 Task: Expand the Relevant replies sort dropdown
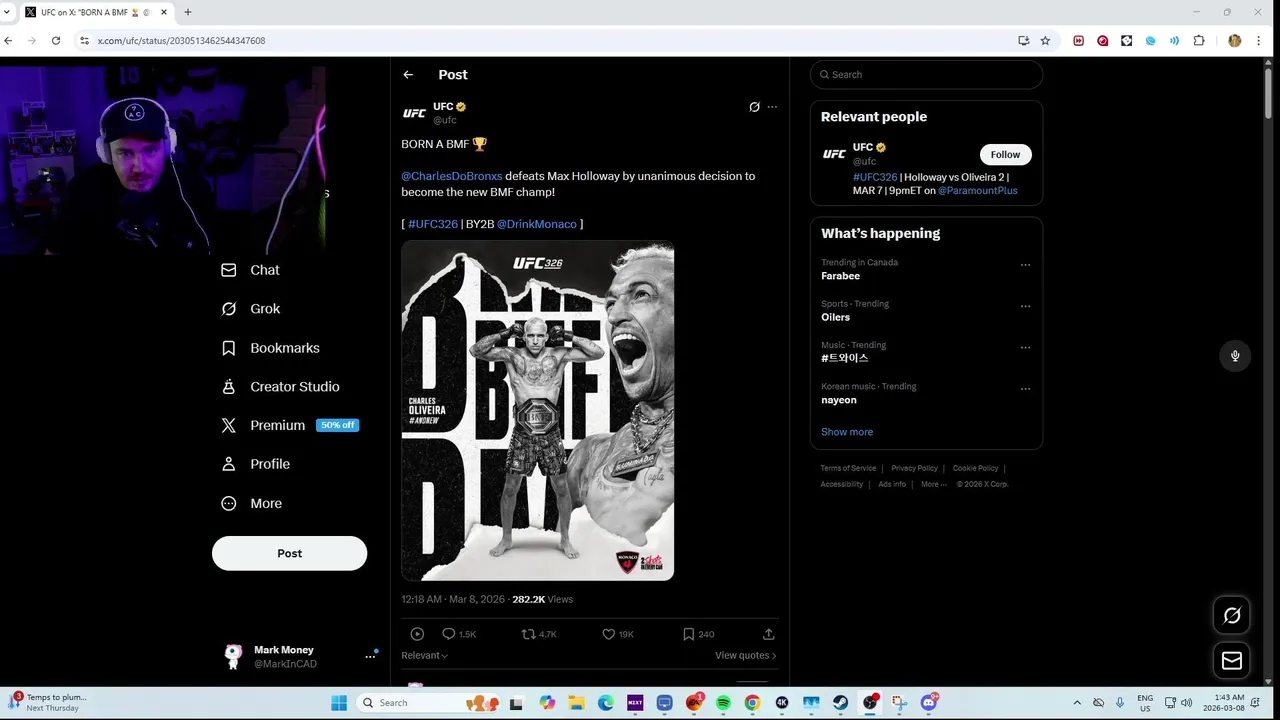424,656
